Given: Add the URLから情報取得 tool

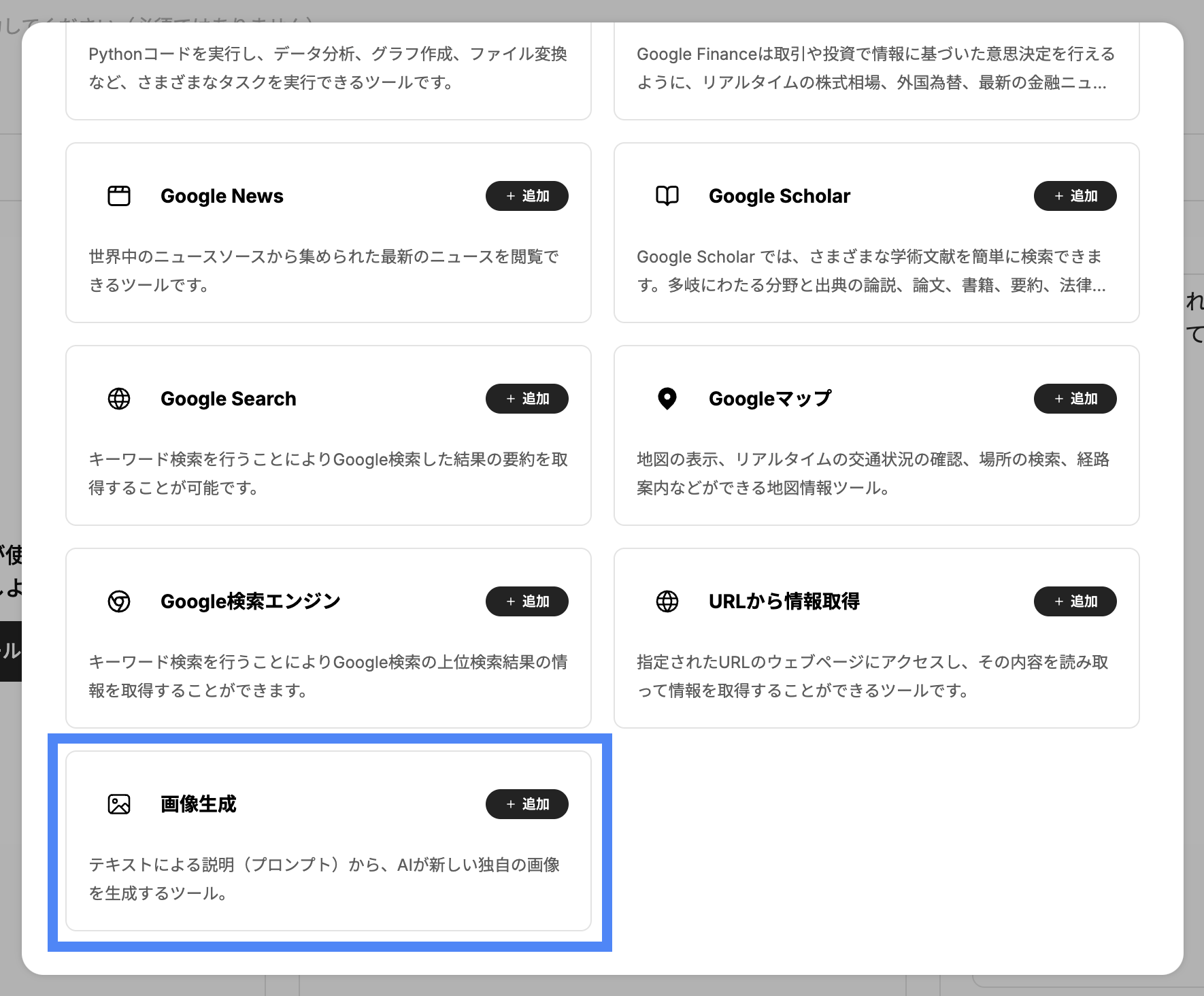Looking at the screenshot, I should tap(1075, 601).
